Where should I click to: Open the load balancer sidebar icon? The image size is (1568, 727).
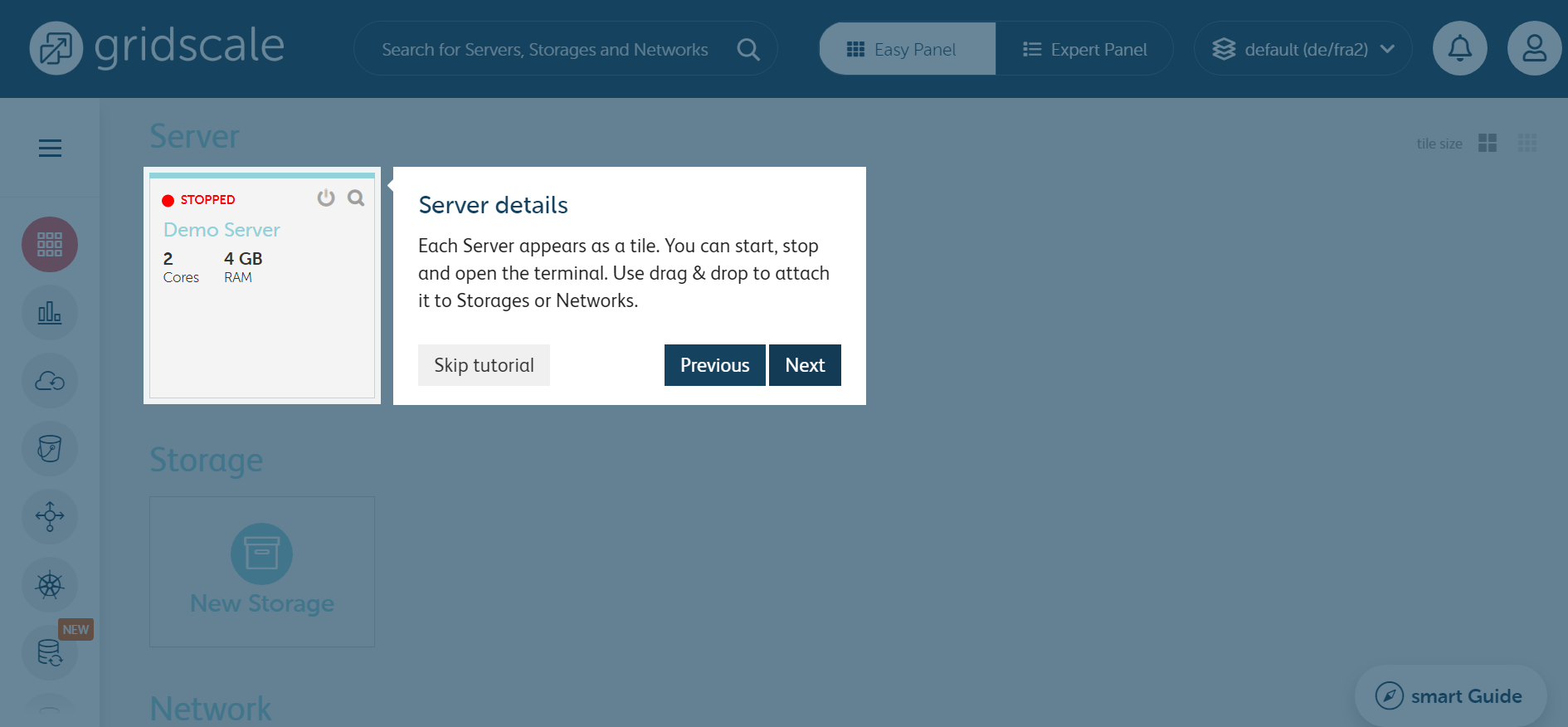50,517
